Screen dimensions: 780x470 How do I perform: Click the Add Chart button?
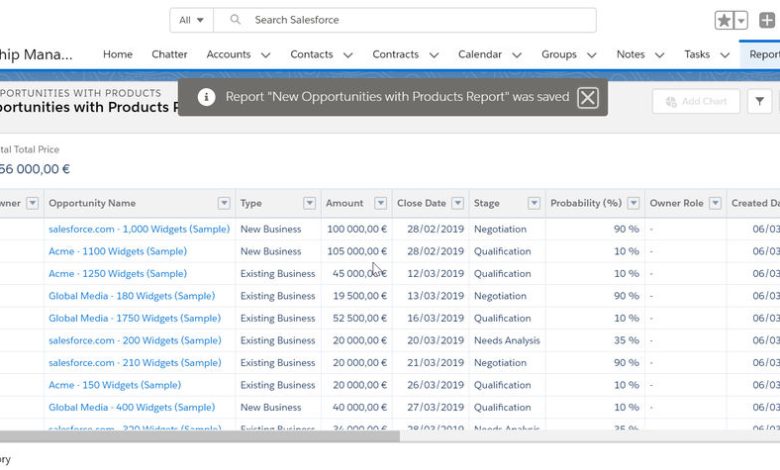(x=696, y=101)
